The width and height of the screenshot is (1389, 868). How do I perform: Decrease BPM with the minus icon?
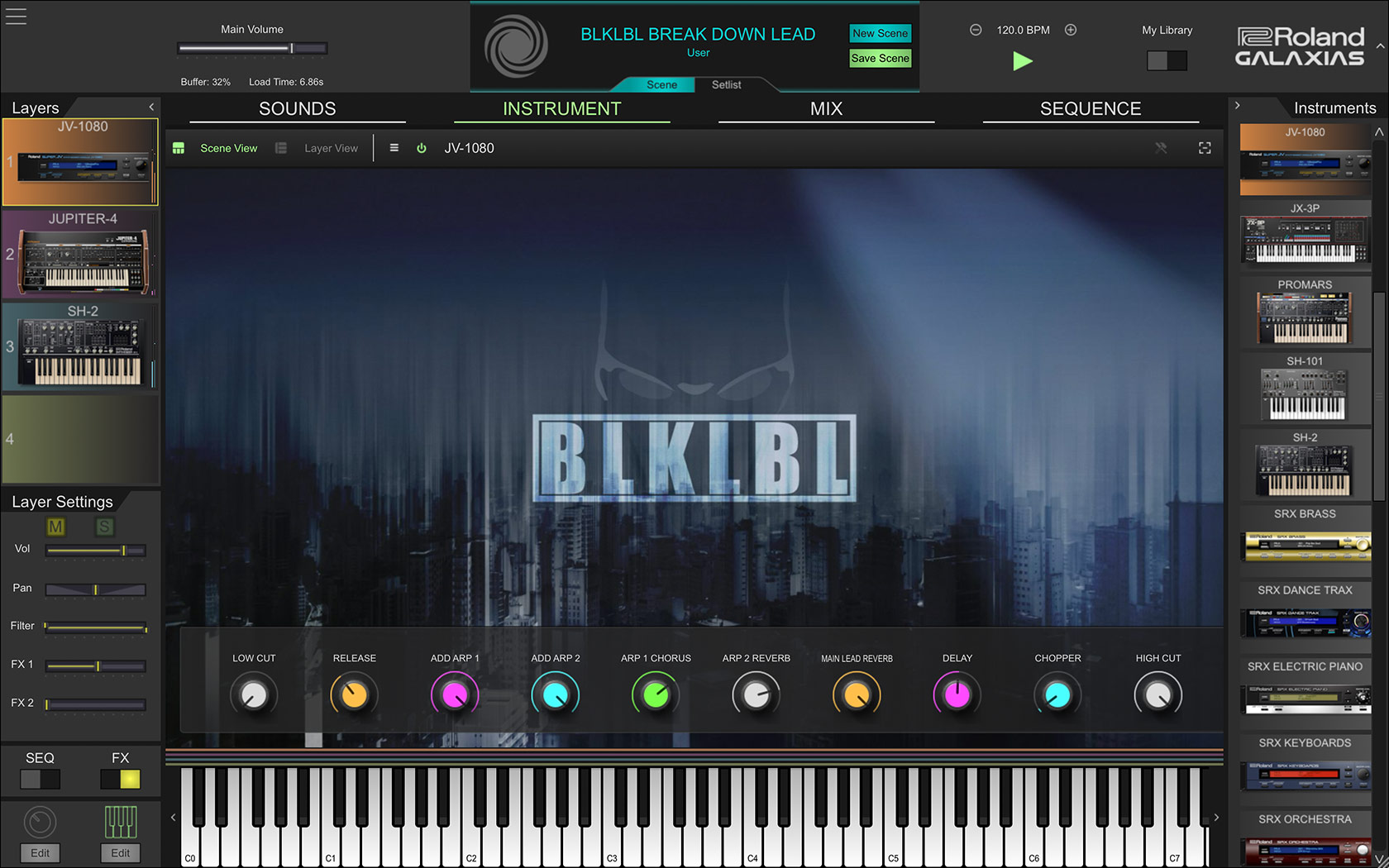[x=976, y=30]
